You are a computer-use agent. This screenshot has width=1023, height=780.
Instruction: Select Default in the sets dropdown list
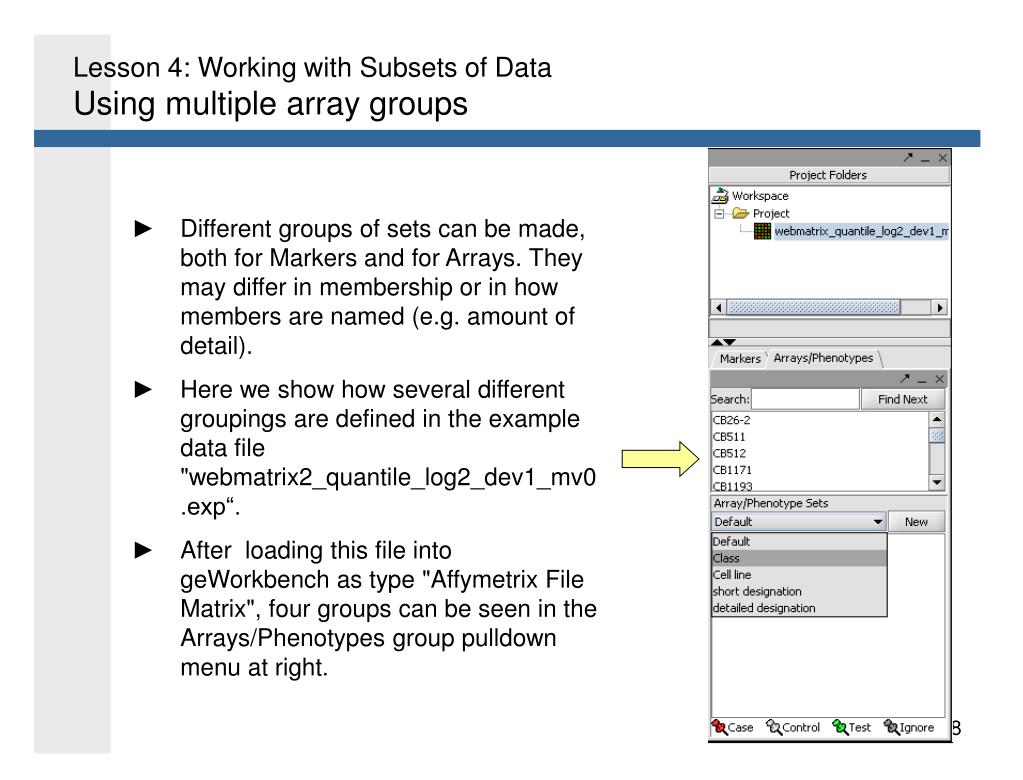tap(799, 541)
